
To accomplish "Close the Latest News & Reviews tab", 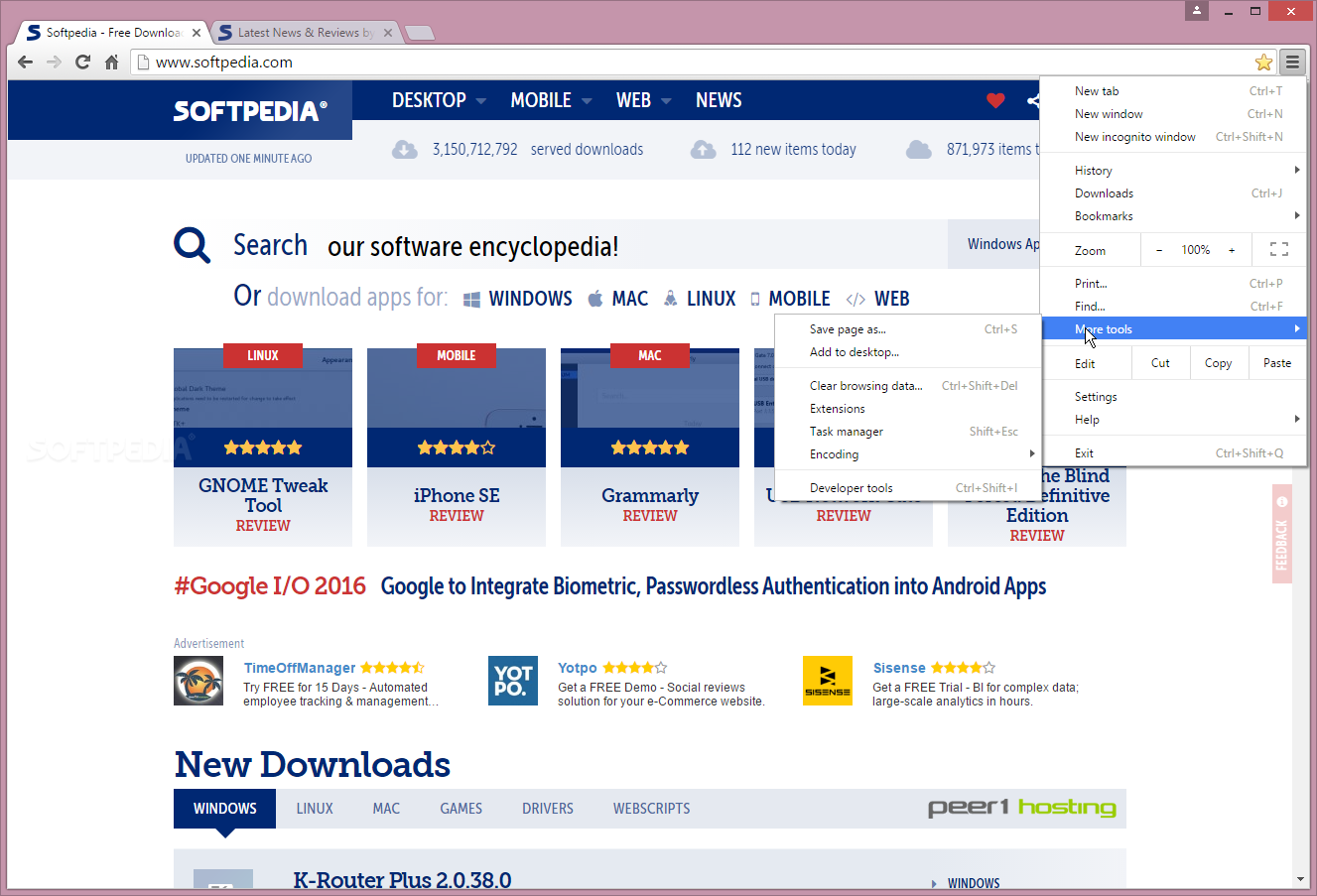I will point(388,33).
